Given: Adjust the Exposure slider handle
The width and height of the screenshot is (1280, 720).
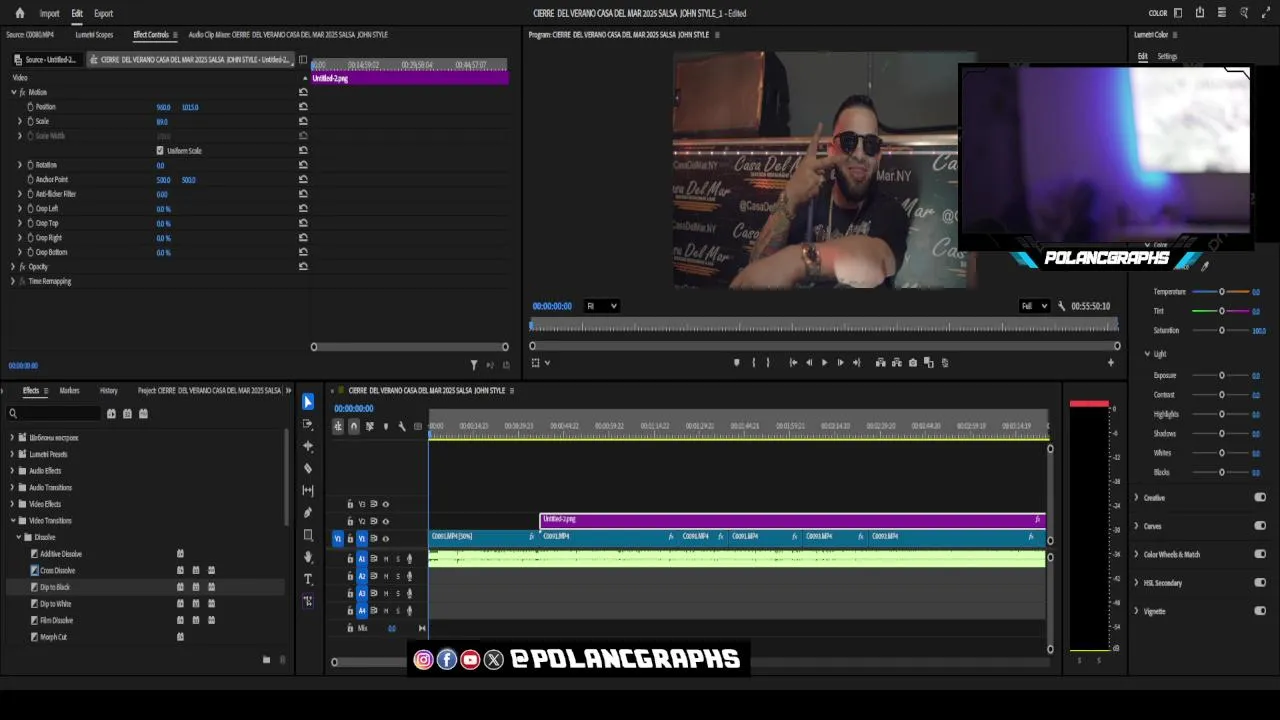Looking at the screenshot, I should pyautogui.click(x=1221, y=376).
